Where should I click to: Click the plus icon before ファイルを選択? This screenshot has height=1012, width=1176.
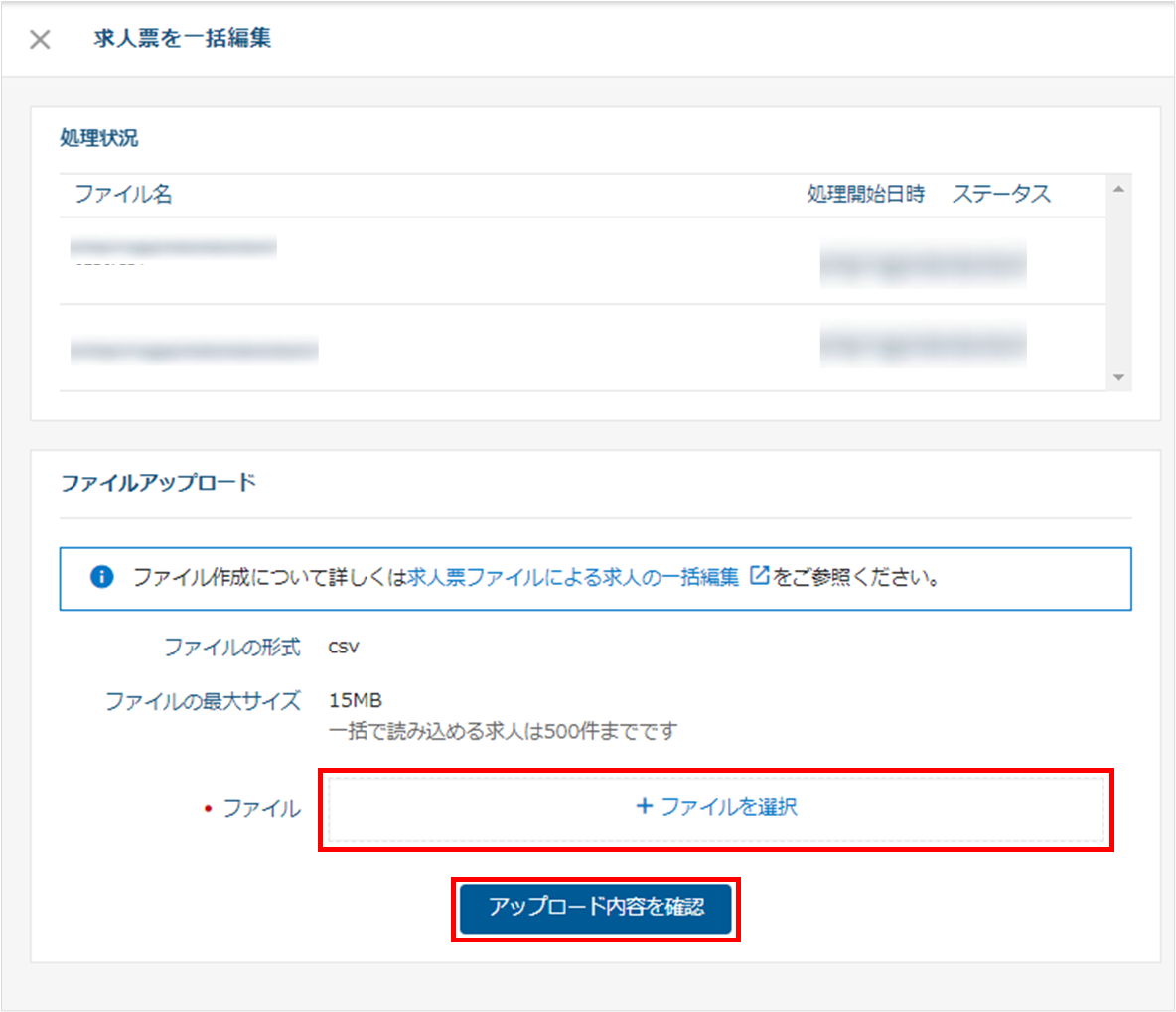644,806
